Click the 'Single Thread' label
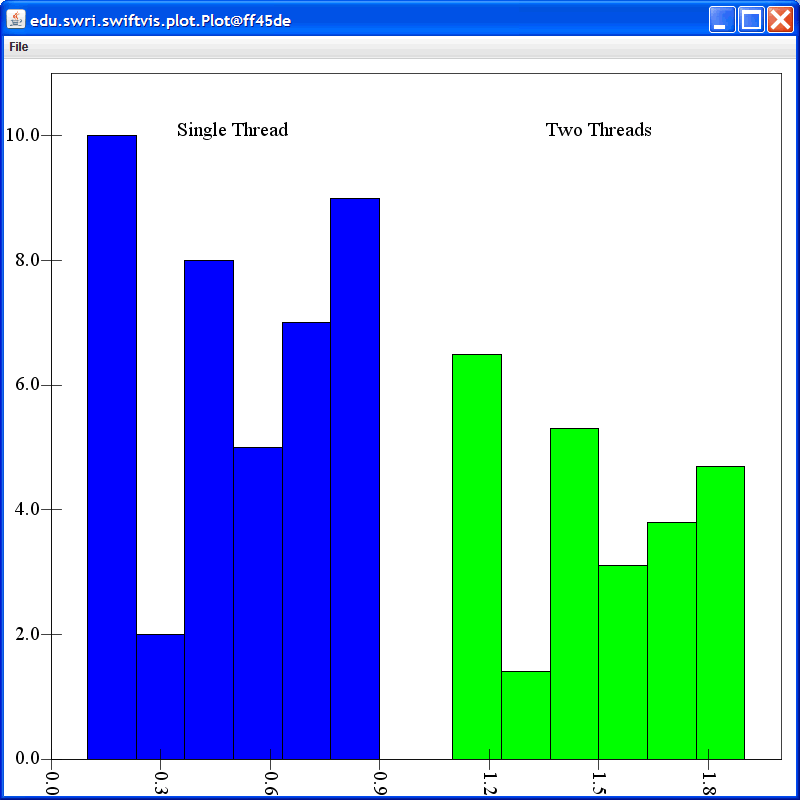The image size is (800, 800). click(233, 130)
